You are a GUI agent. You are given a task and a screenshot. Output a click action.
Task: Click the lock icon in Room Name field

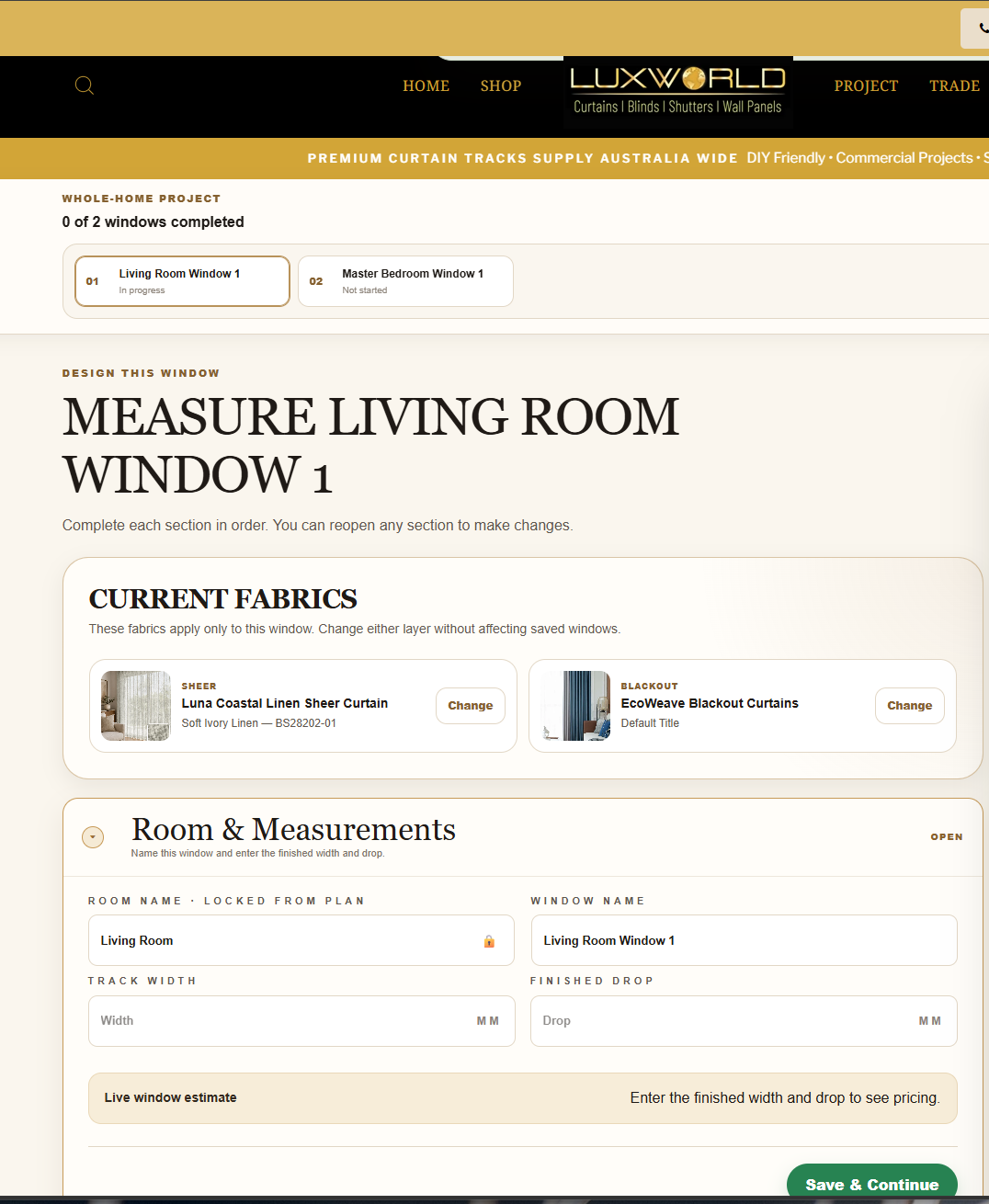click(489, 941)
